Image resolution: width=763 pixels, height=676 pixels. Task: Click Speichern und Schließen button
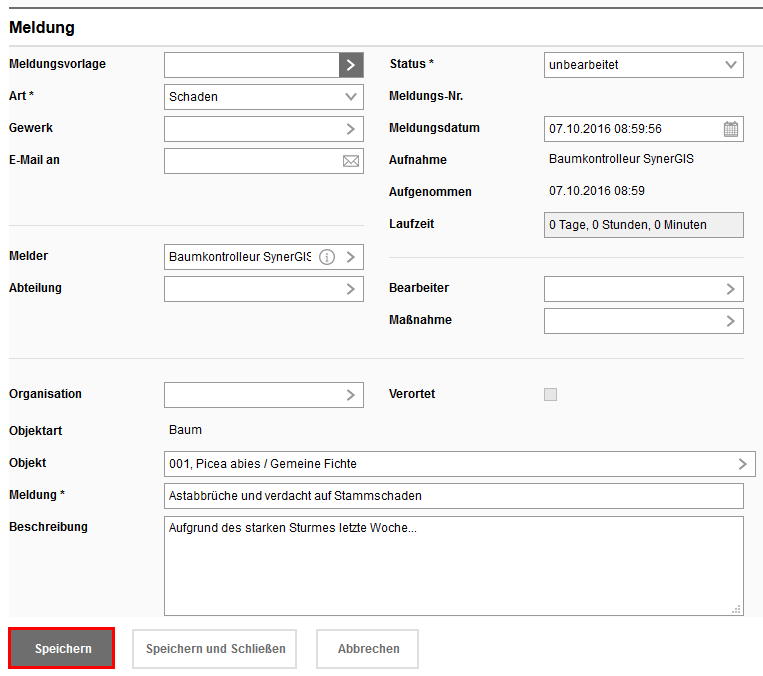[x=215, y=649]
